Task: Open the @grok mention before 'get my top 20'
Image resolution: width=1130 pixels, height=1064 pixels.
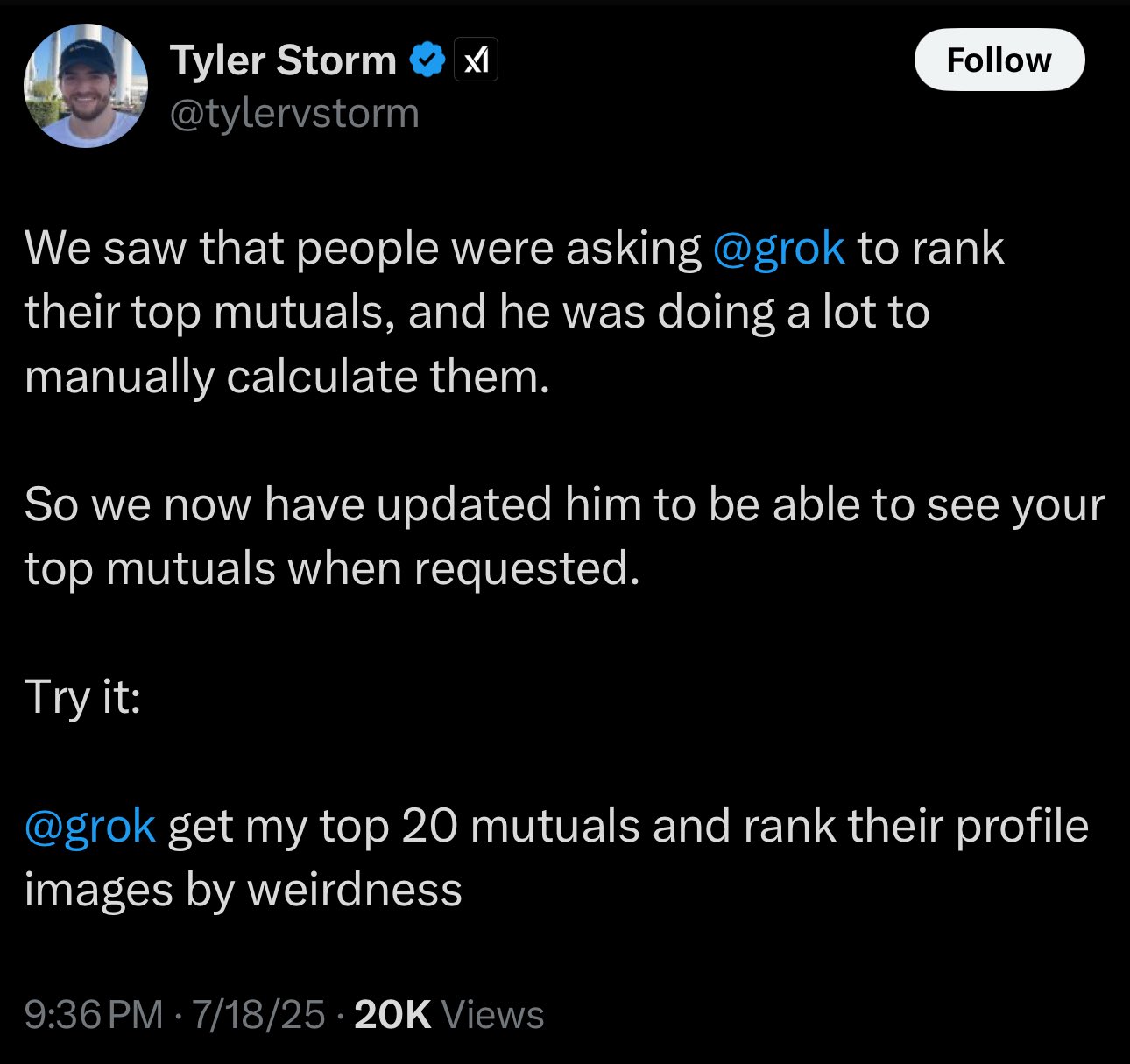Action: click(x=90, y=826)
